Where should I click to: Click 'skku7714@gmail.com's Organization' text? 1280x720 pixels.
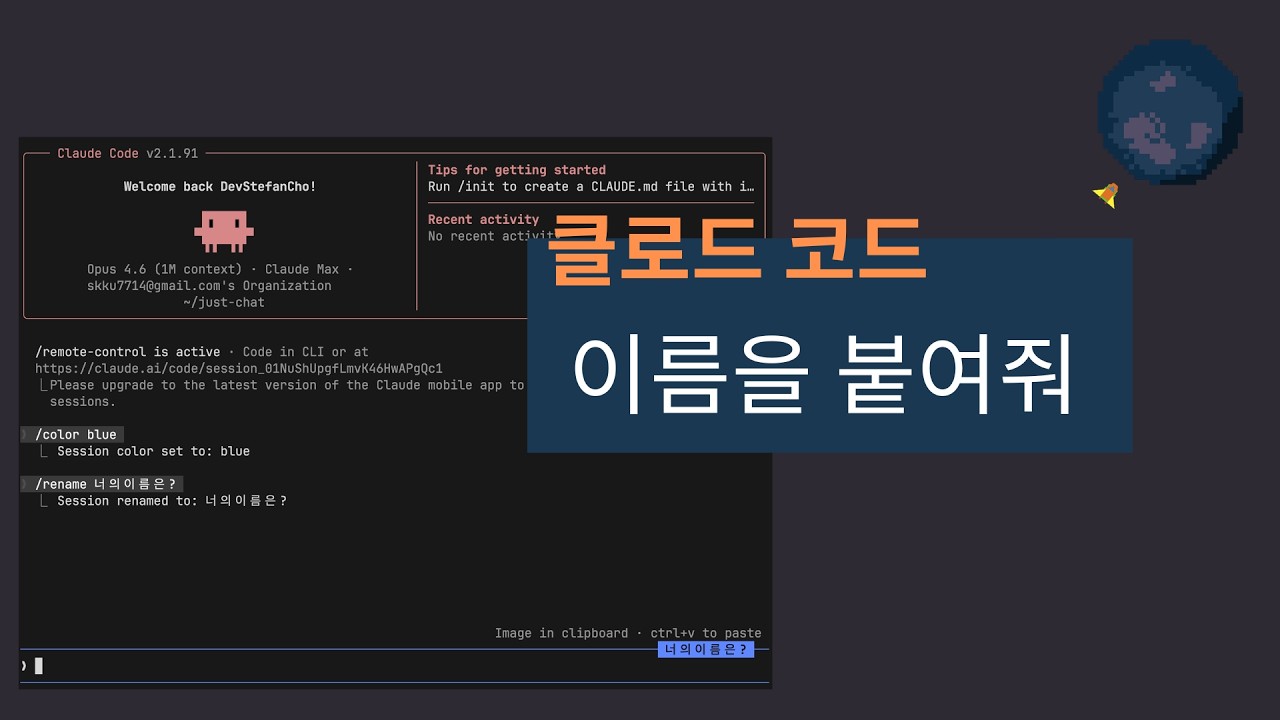click(x=209, y=286)
